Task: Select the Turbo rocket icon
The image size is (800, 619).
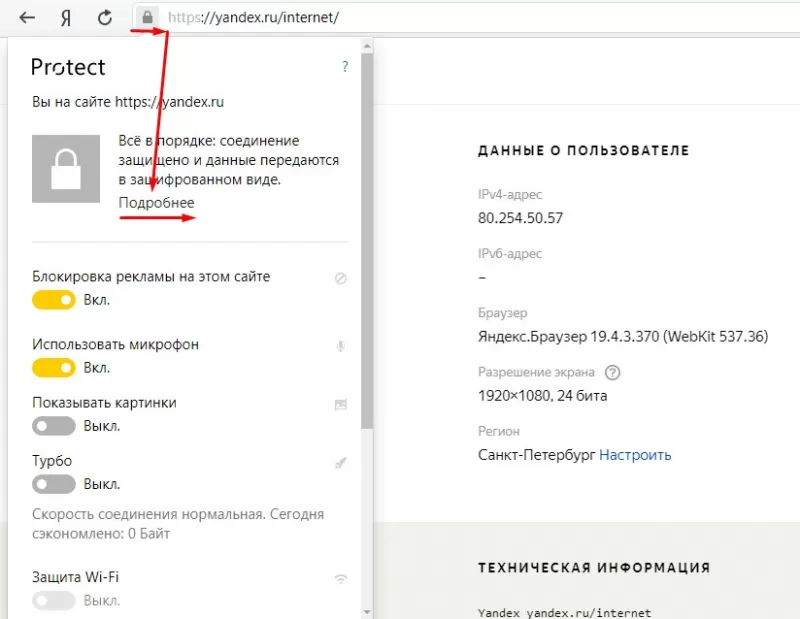Action: tap(340, 462)
